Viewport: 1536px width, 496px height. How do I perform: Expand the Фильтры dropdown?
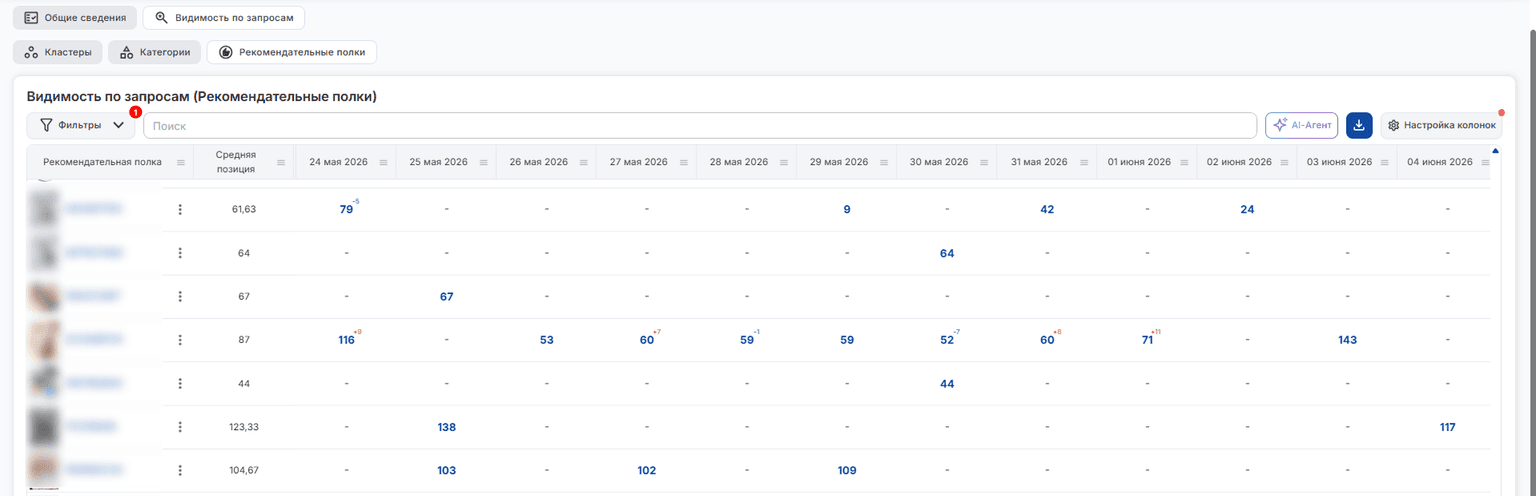coord(82,125)
